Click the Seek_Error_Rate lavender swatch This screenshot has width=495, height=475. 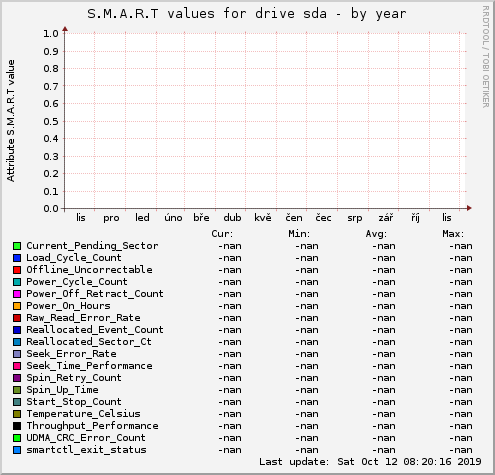pyautogui.click(x=17, y=354)
